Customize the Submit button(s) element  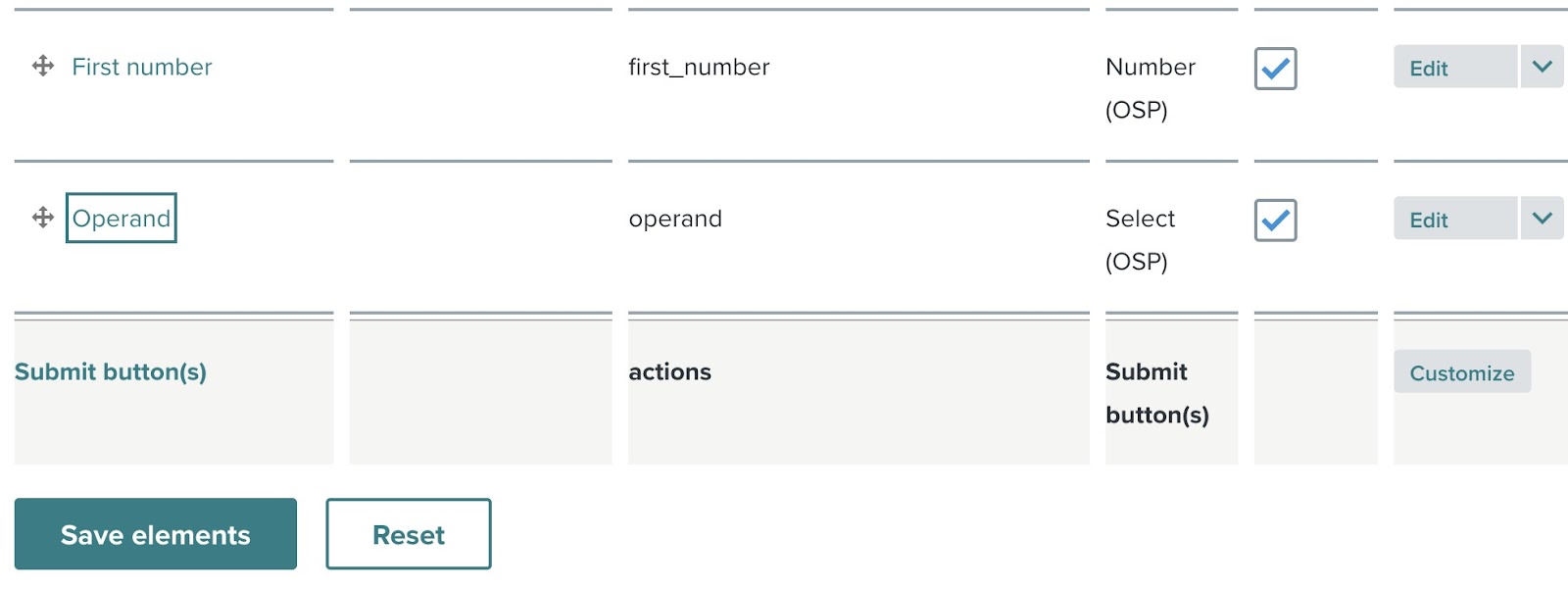(x=1461, y=372)
